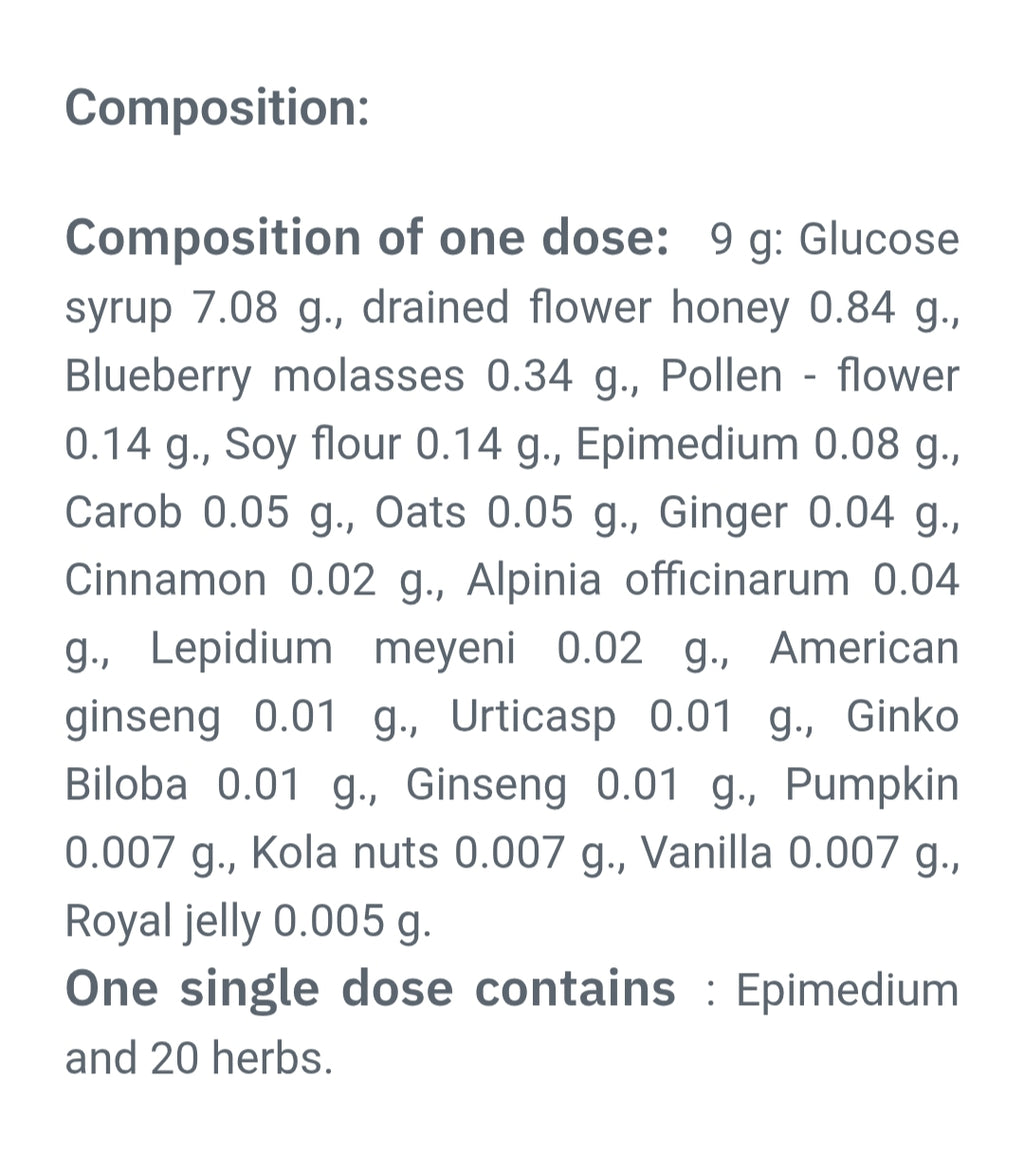This screenshot has width=1024, height=1153.
Task: Click the word 'Carob'
Action: [123, 512]
